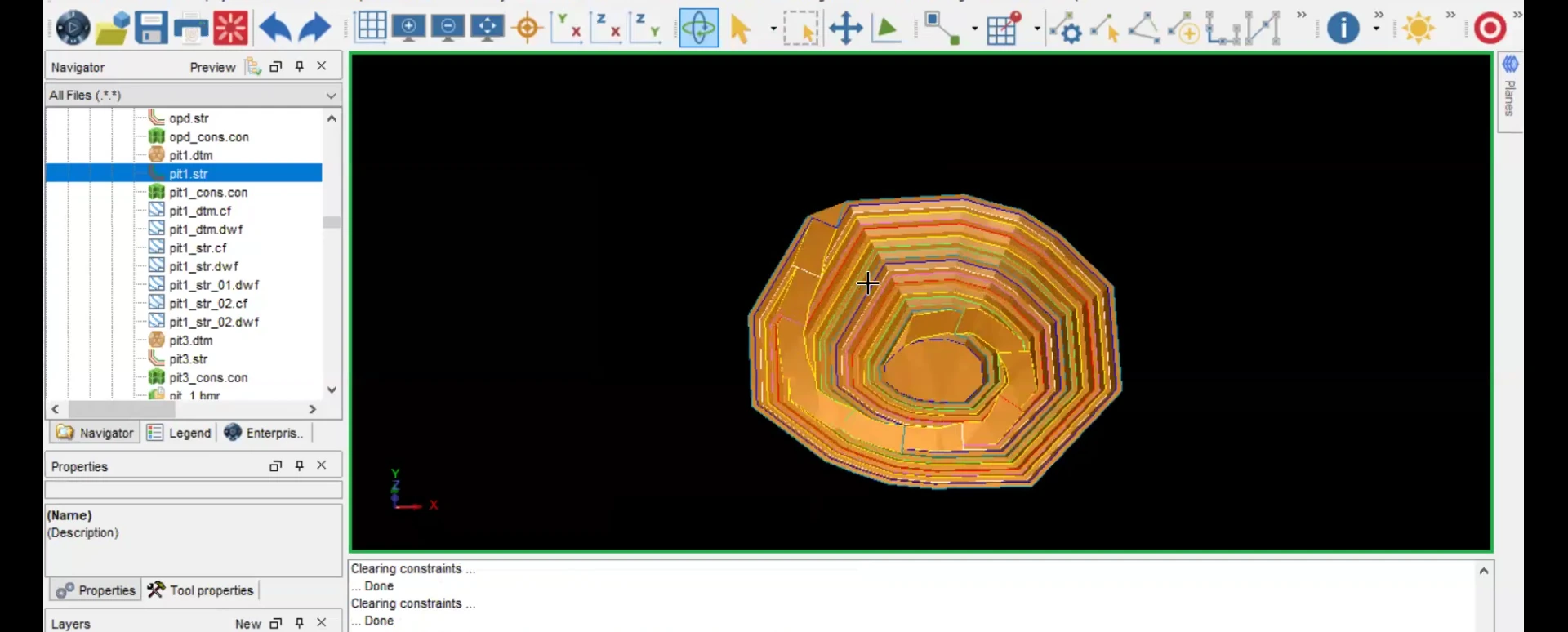This screenshot has width=1568, height=632.
Task: Redo with the blue right arrow
Action: 314,28
